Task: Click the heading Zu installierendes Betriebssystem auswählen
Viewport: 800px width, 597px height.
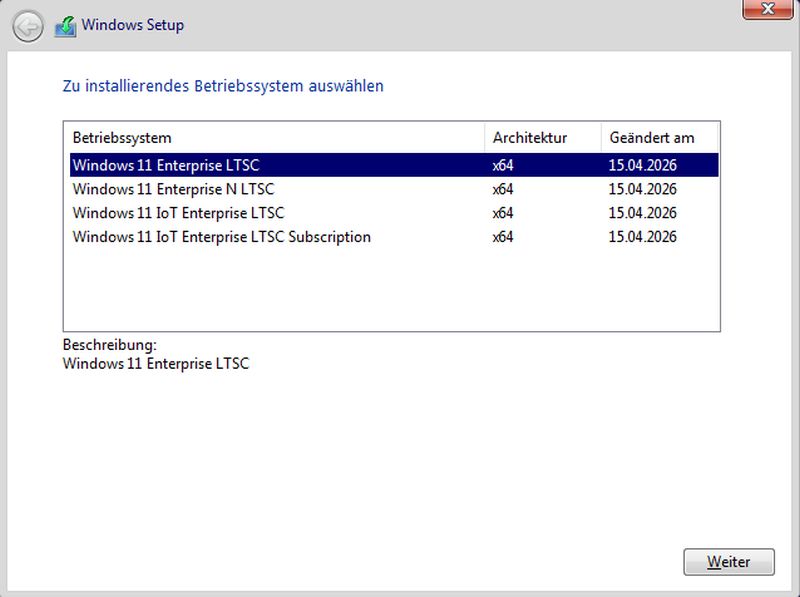Action: coord(223,86)
